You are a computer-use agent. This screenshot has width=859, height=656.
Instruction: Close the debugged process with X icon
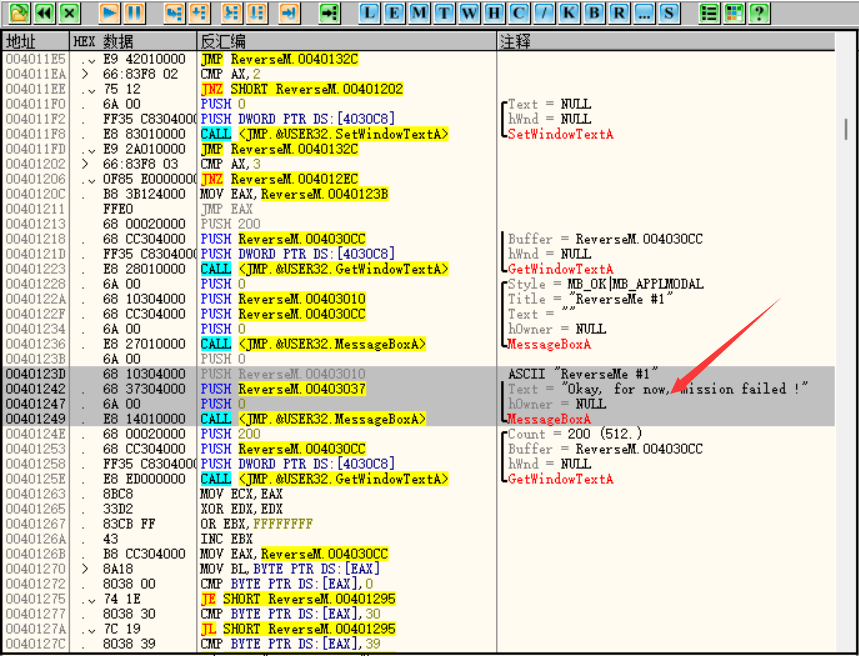[69, 13]
